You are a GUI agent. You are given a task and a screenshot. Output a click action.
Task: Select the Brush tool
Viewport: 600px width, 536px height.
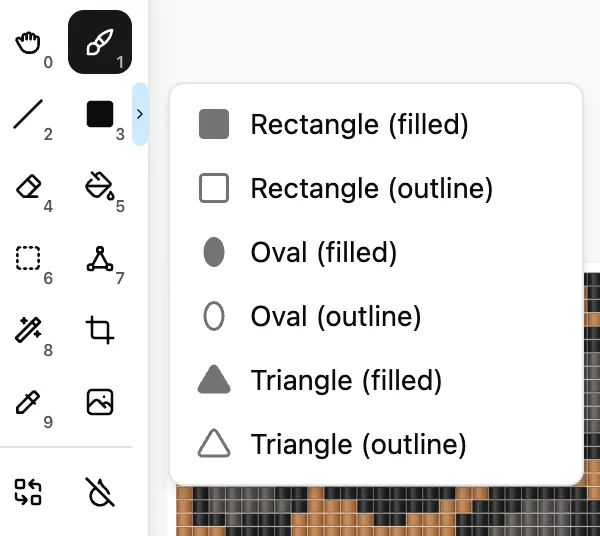(100, 42)
